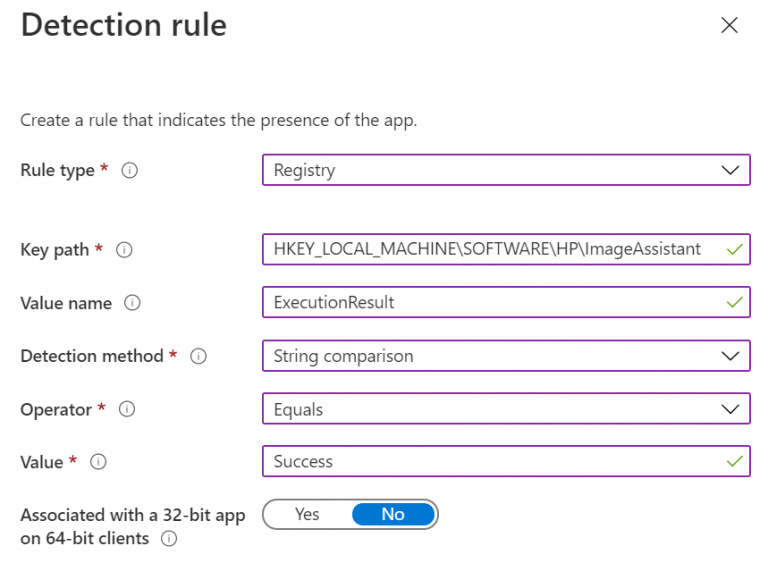The image size is (768, 563).
Task: Click the Operator field chevron arrow
Action: 729,409
